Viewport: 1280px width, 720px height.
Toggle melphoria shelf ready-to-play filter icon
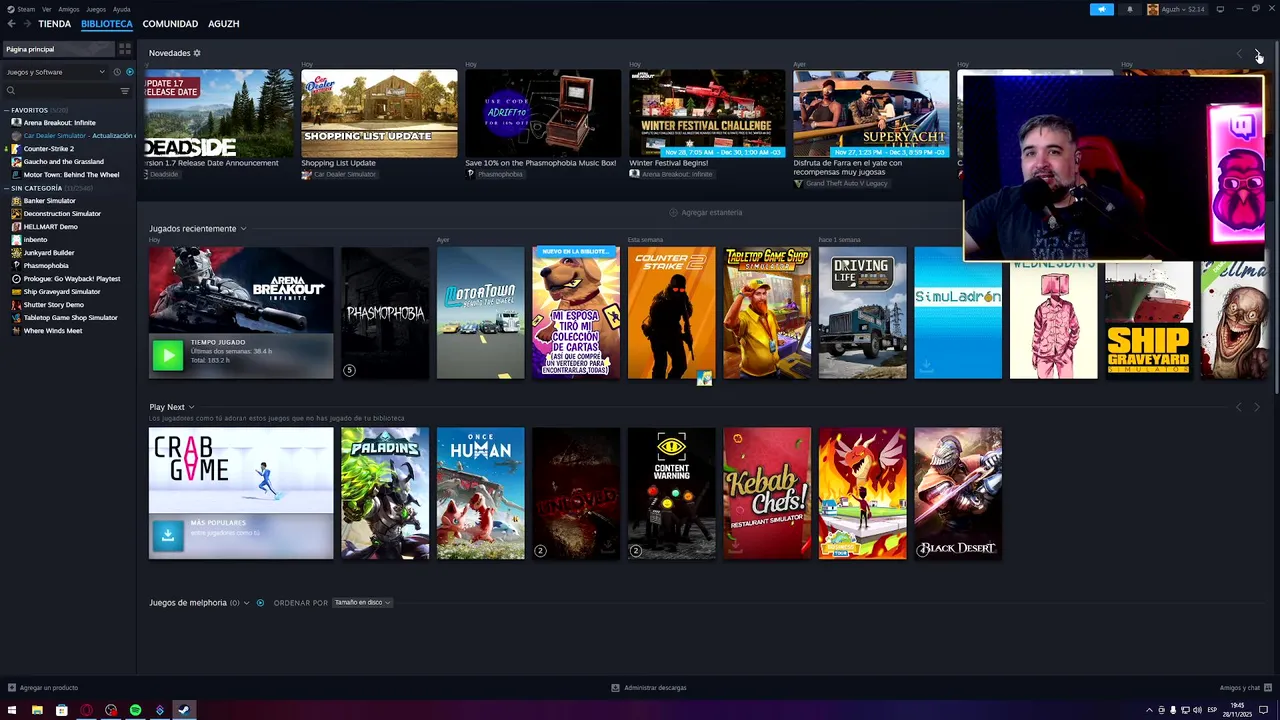pos(260,603)
